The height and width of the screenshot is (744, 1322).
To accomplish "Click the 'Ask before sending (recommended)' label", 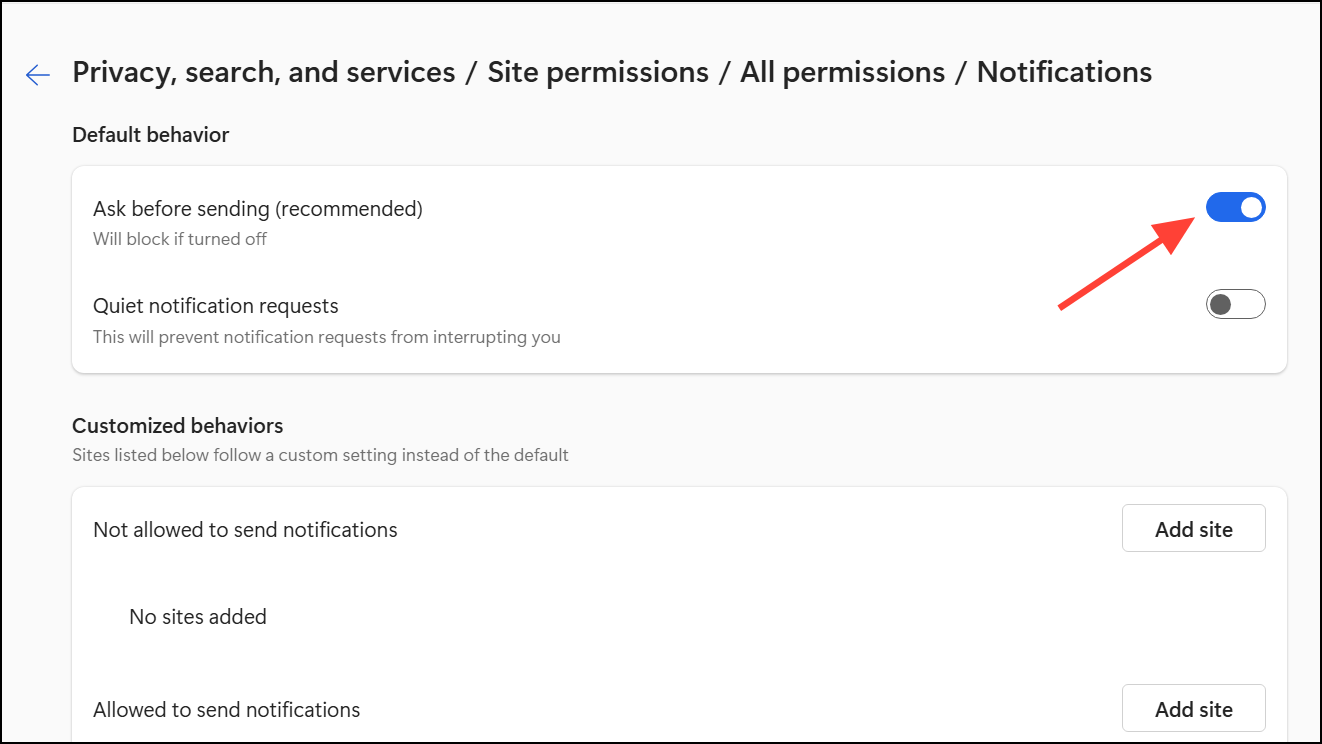I will 258,209.
